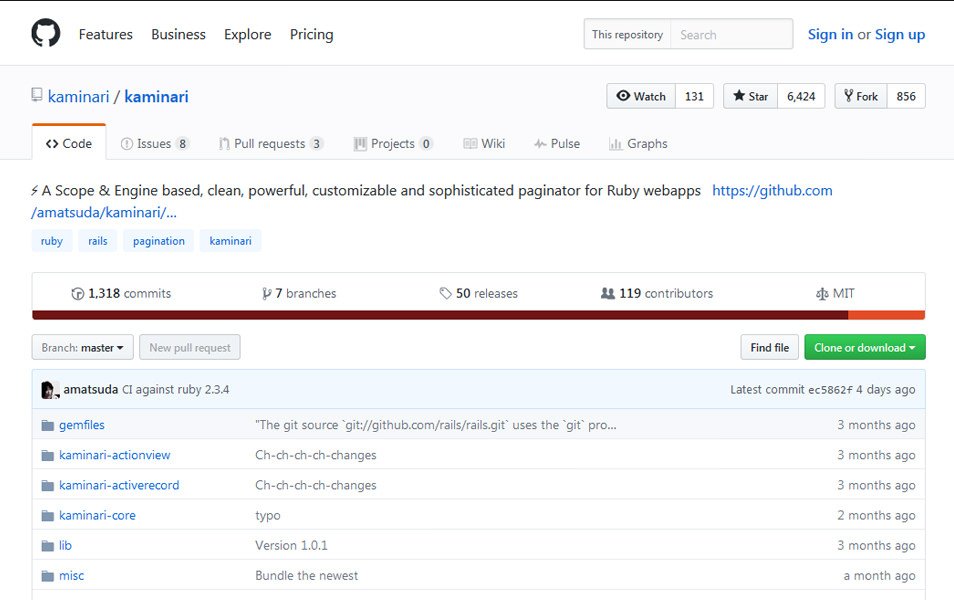Open the Branch: master dropdown

point(82,347)
